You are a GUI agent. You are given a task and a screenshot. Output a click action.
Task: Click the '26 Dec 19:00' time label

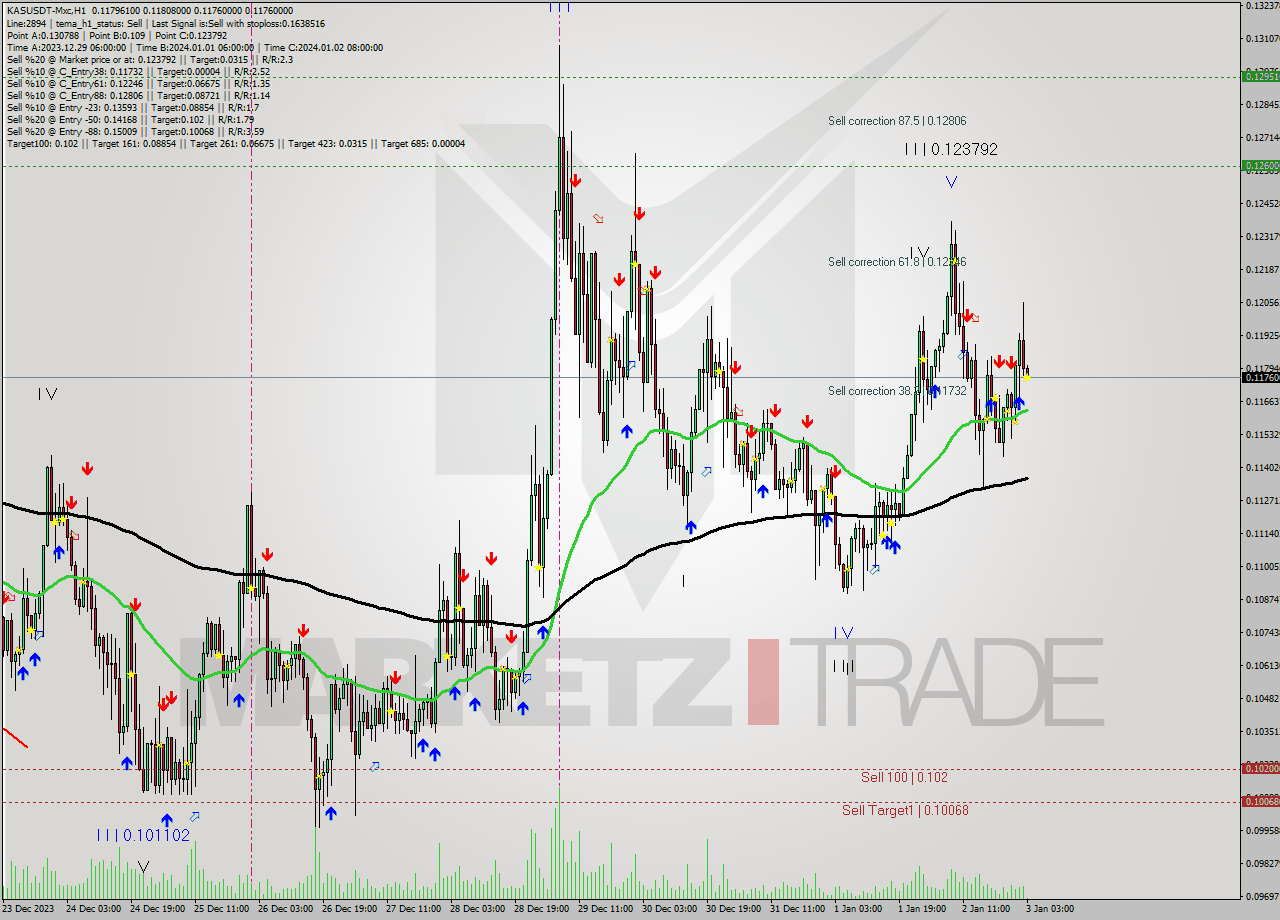(349, 909)
